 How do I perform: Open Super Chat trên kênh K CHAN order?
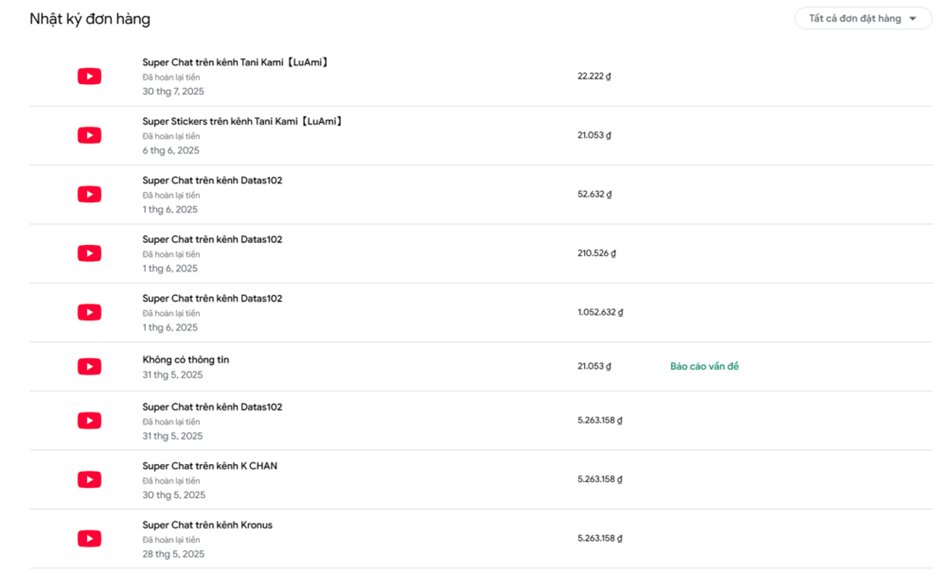[210, 466]
